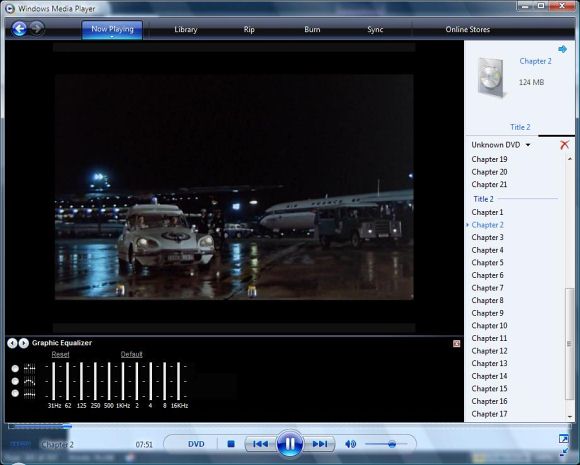Switch to the Rip tab

249,30
